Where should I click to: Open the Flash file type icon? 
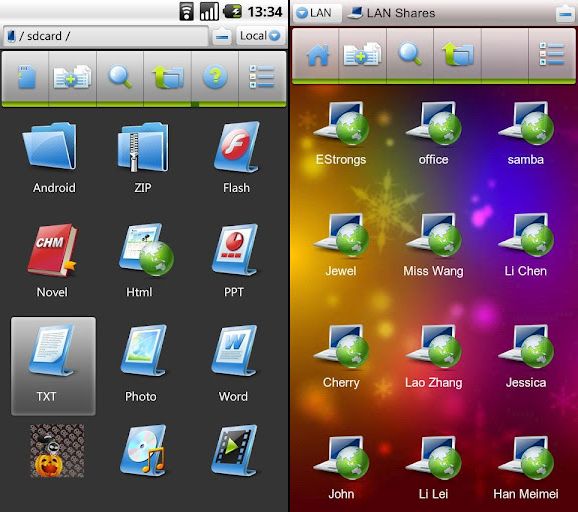236,157
